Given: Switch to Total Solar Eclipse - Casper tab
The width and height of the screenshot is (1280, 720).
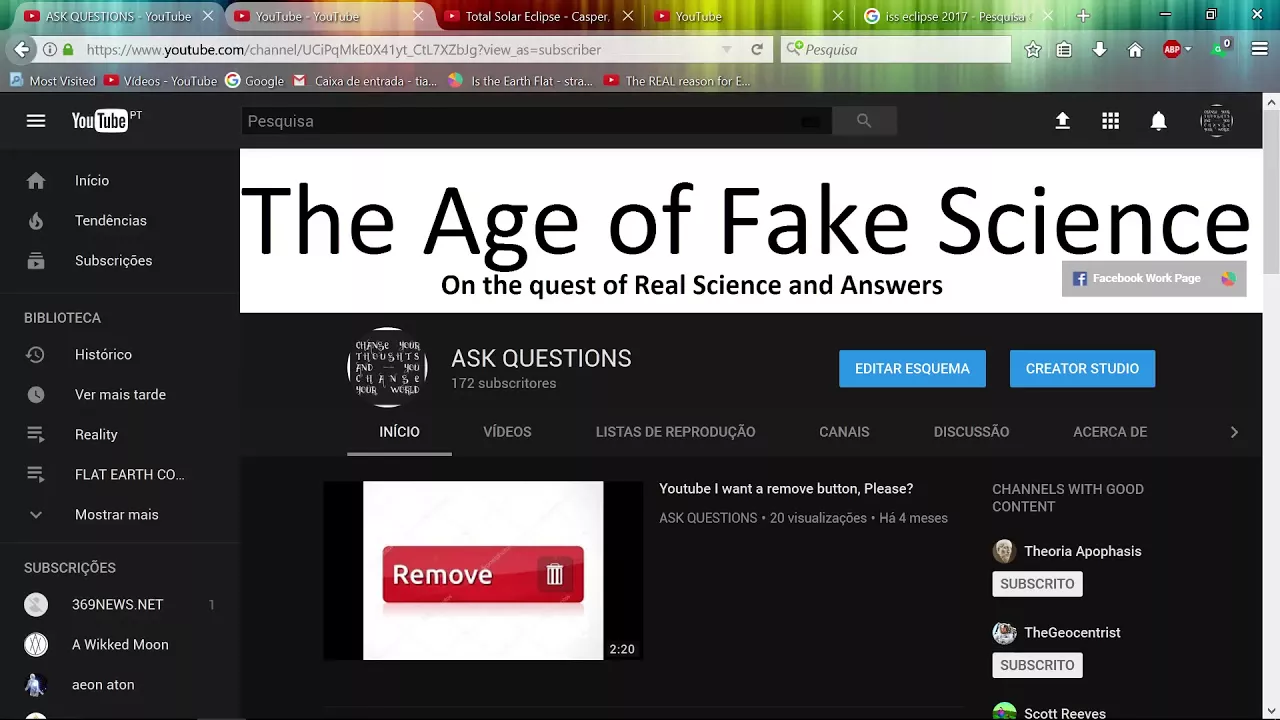Looking at the screenshot, I should (537, 16).
